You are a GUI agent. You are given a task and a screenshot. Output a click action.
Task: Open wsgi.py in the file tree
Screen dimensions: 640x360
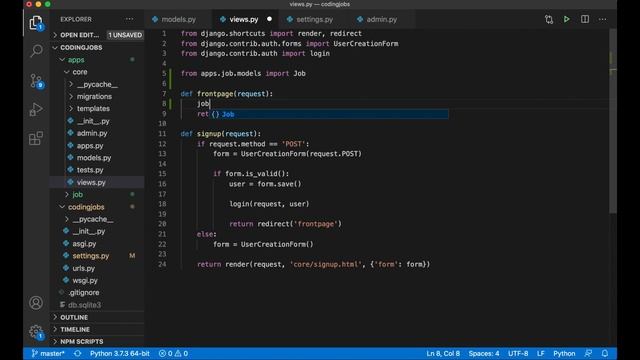click(85, 280)
